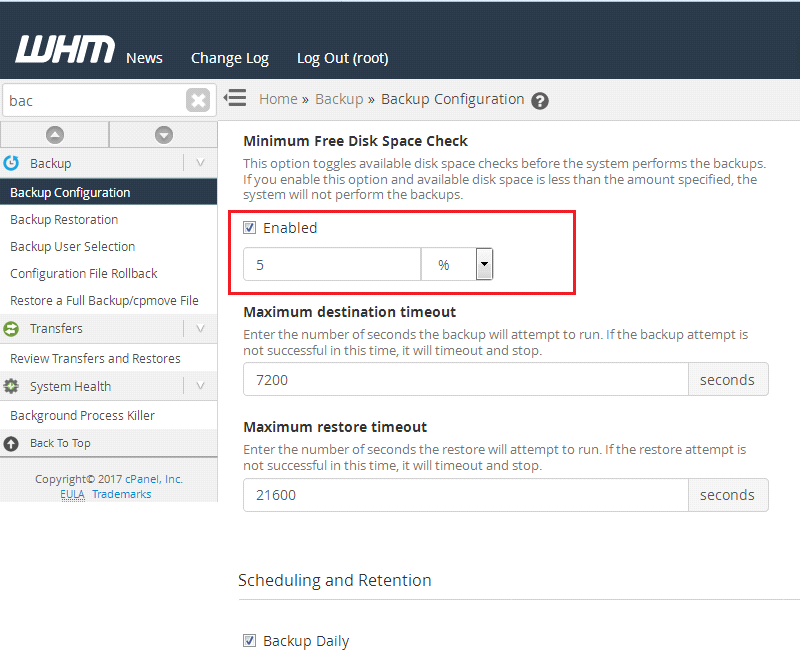Go to Backup breadcrumb
The image size is (800, 661).
coord(339,99)
